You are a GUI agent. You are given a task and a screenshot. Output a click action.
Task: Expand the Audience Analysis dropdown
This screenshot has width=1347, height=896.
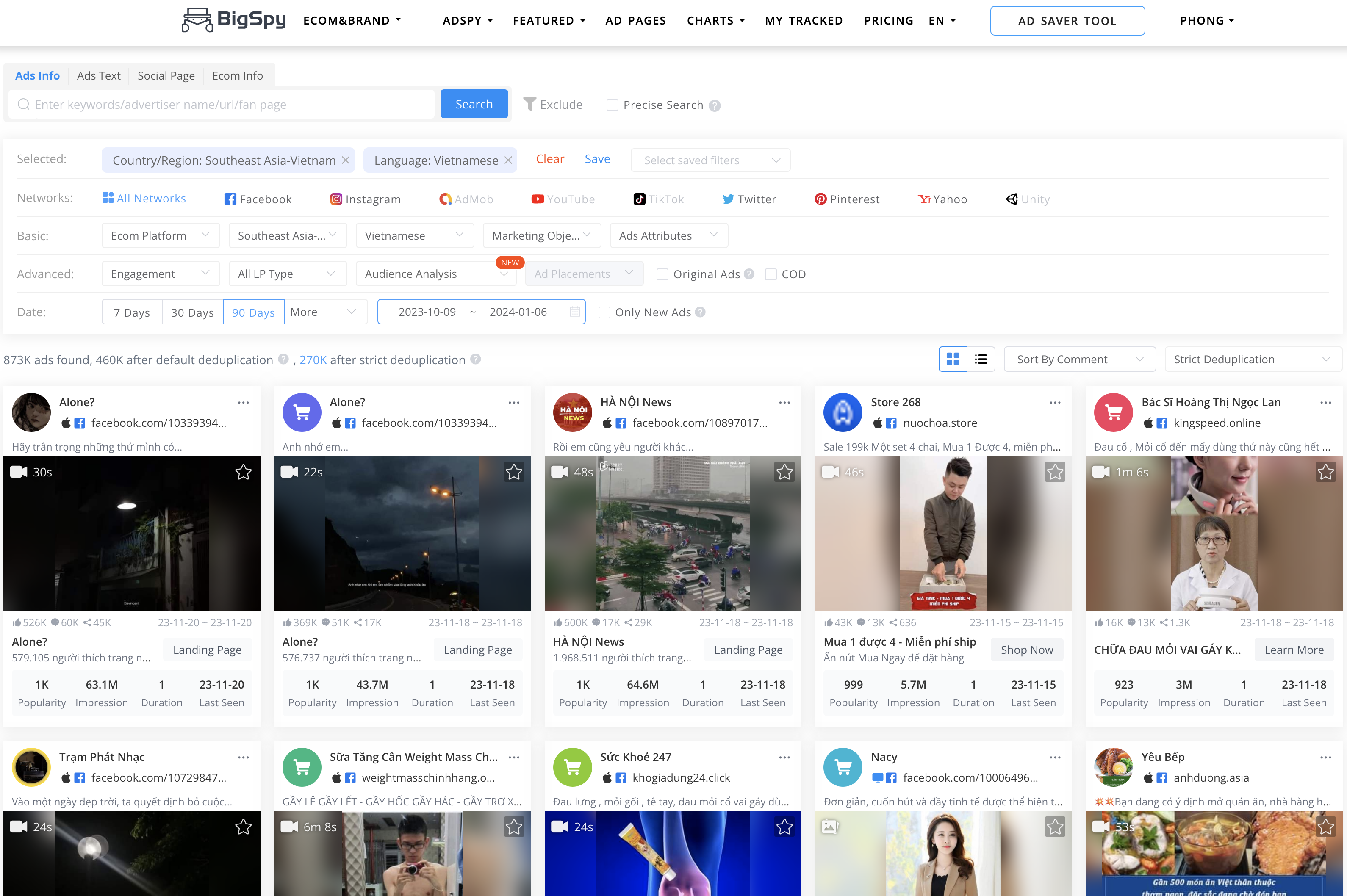click(x=436, y=274)
